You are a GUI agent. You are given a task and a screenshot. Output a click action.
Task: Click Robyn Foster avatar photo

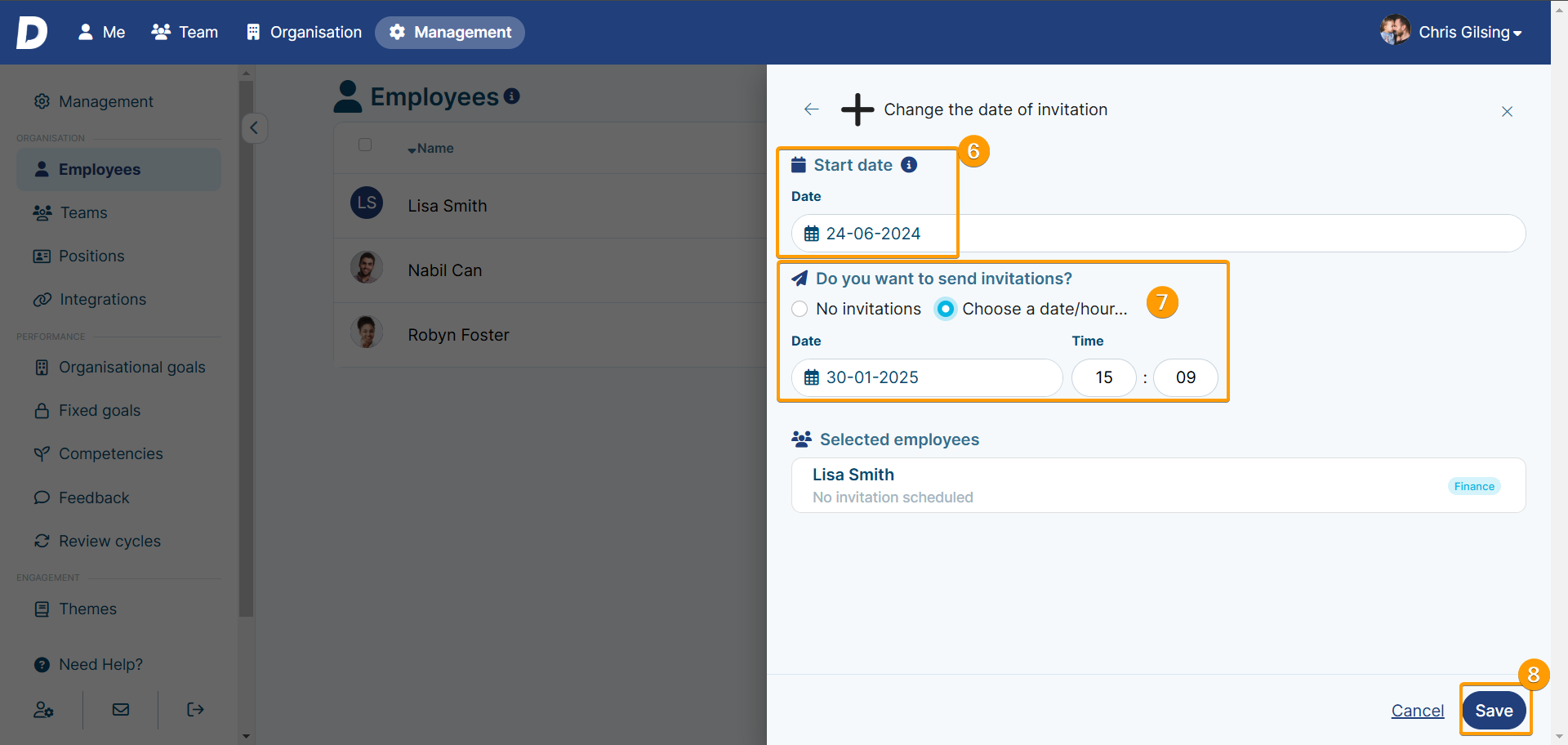pyautogui.click(x=367, y=332)
